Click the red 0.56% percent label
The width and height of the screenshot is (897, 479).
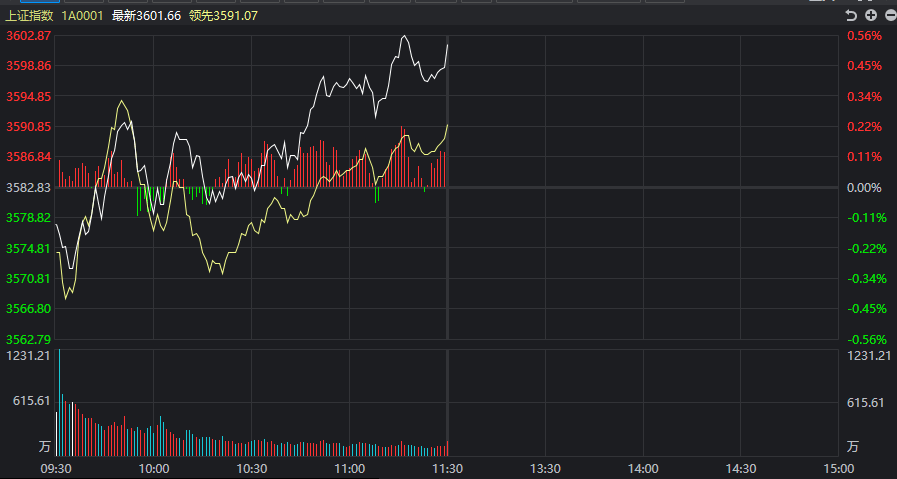[864, 35]
